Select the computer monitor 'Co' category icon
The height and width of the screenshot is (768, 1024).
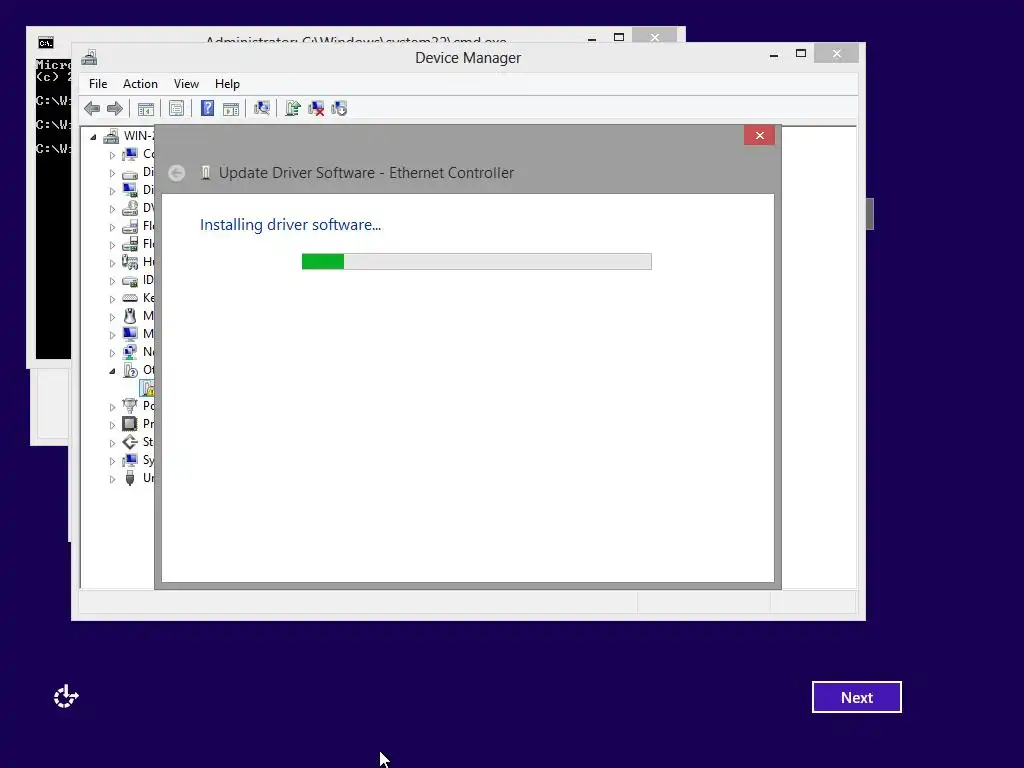click(x=131, y=154)
